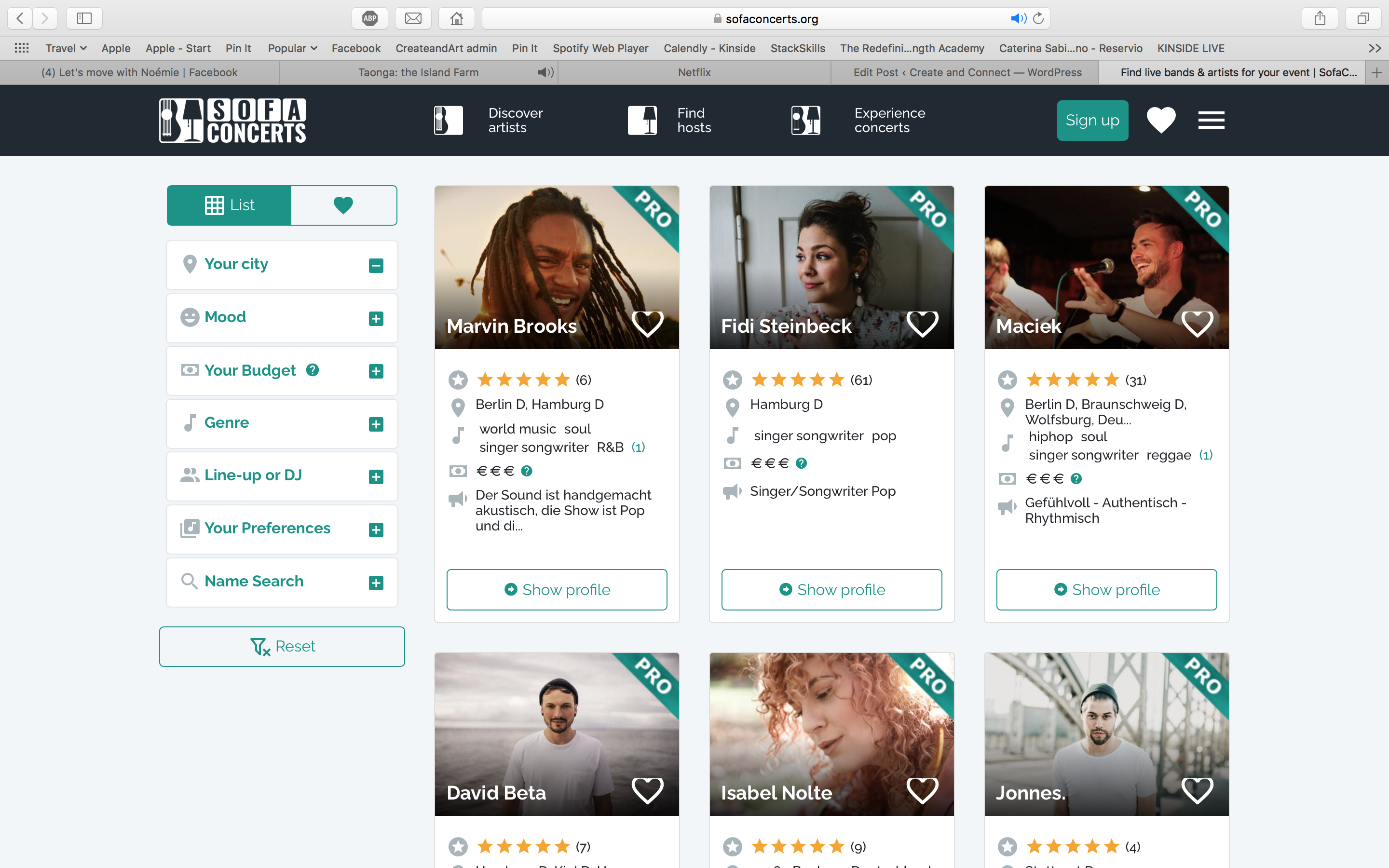Click the AdBlock Plus extension icon
The height and width of the screenshot is (868, 1389).
tap(369, 18)
